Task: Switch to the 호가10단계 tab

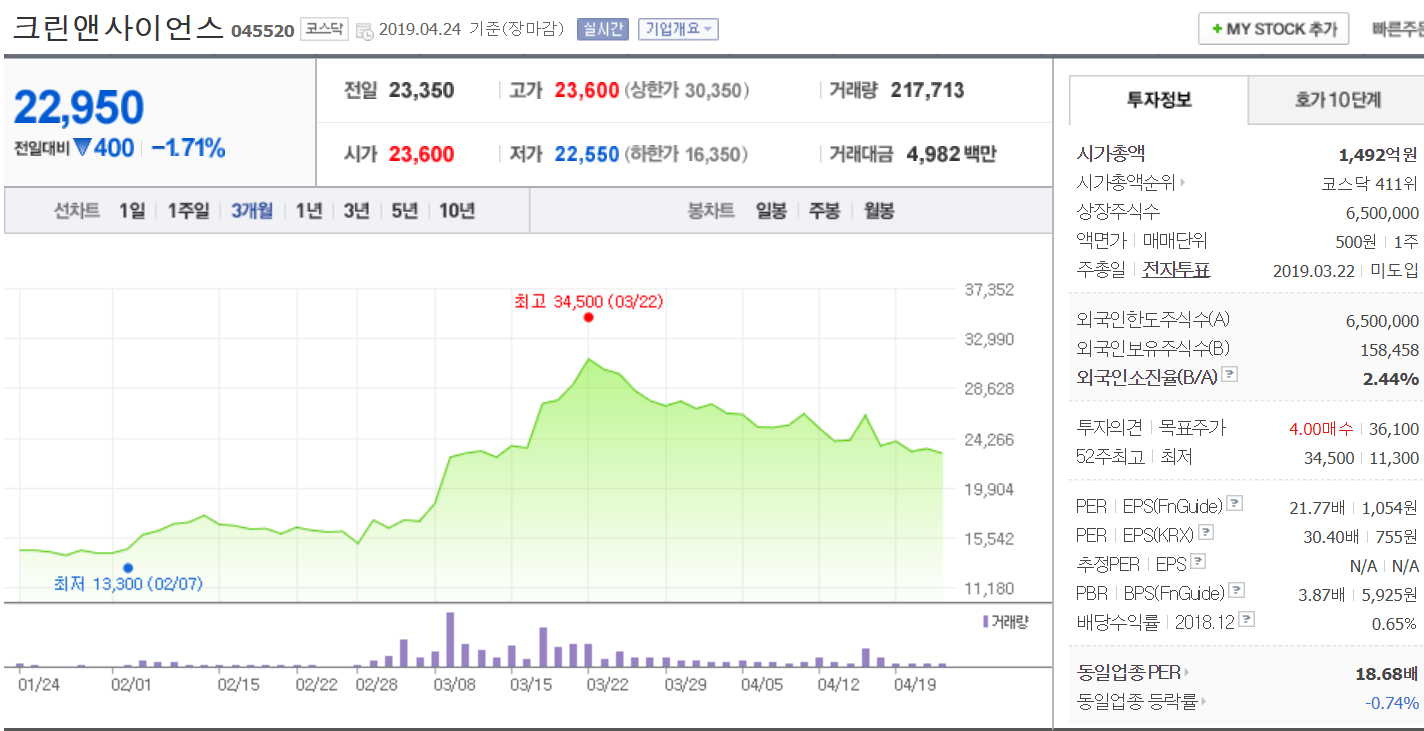Action: pyautogui.click(x=1337, y=100)
